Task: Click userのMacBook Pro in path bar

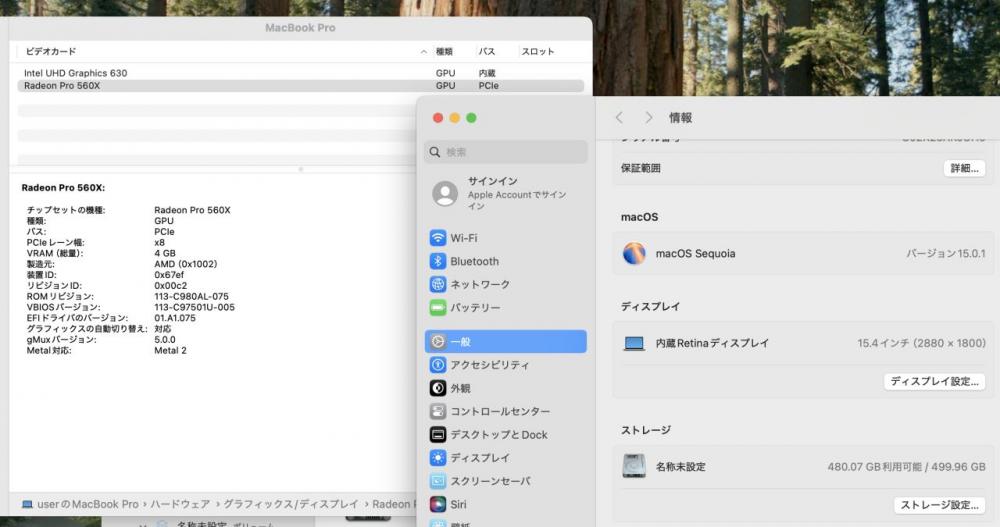Action: [87, 504]
